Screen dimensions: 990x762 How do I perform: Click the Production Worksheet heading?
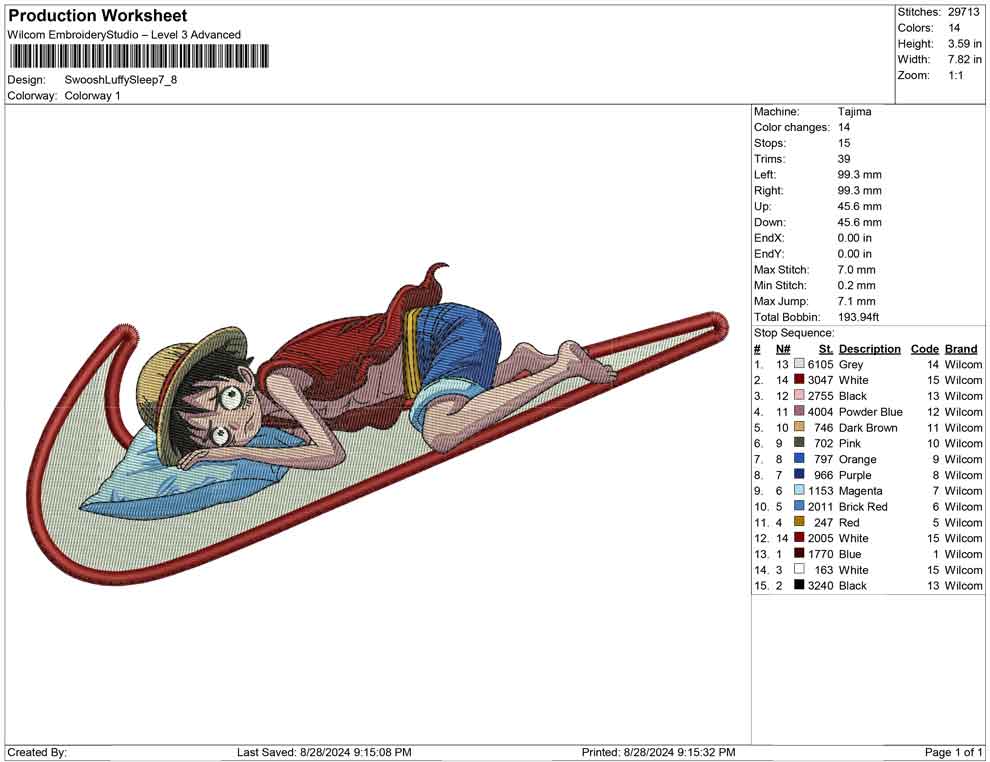pyautogui.click(x=98, y=16)
